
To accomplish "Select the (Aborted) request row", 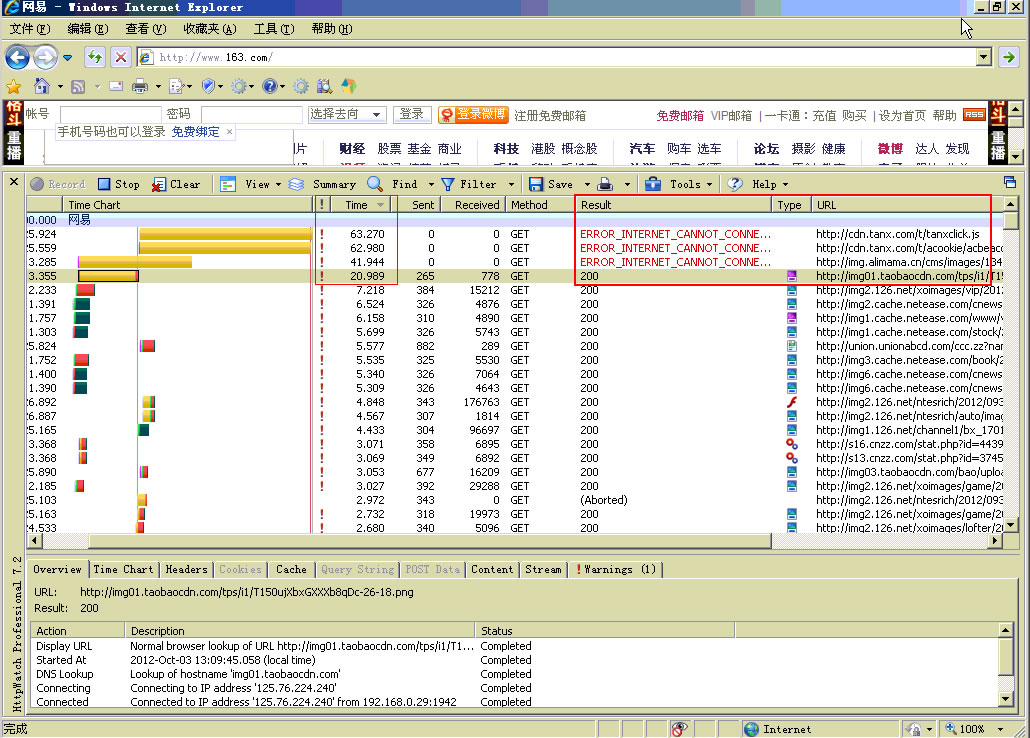I will [x=514, y=500].
